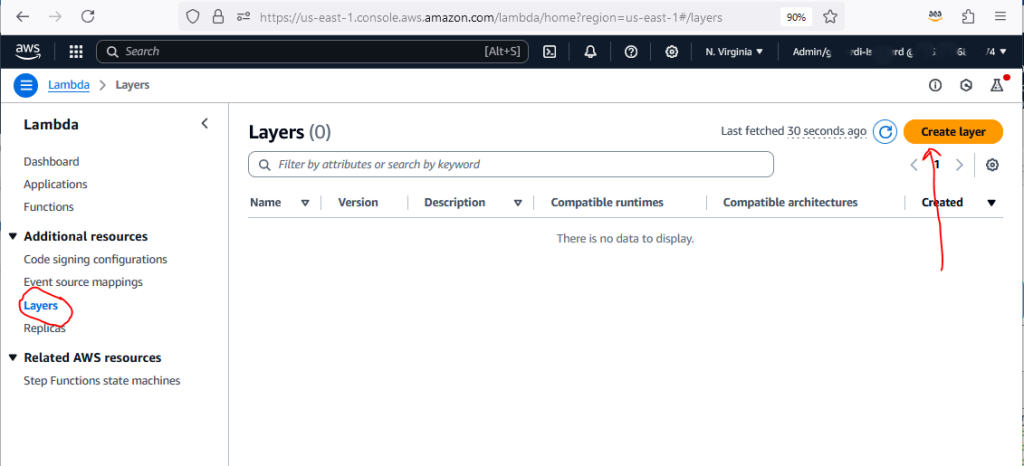
Task: Sort table by Description column arrow
Action: click(518, 203)
